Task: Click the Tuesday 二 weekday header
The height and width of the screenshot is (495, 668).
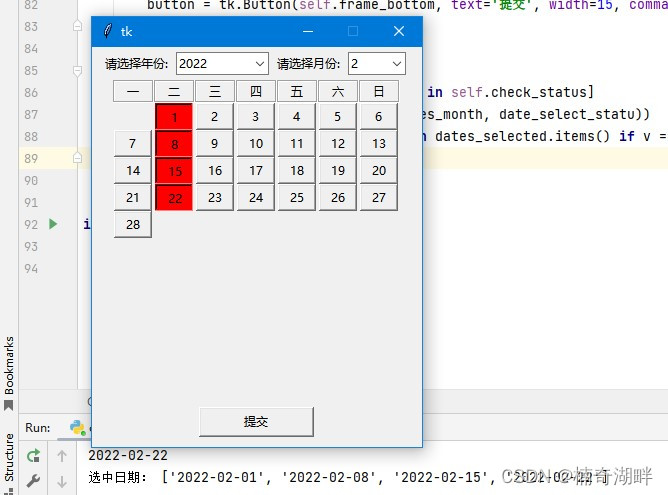Action: click(174, 91)
